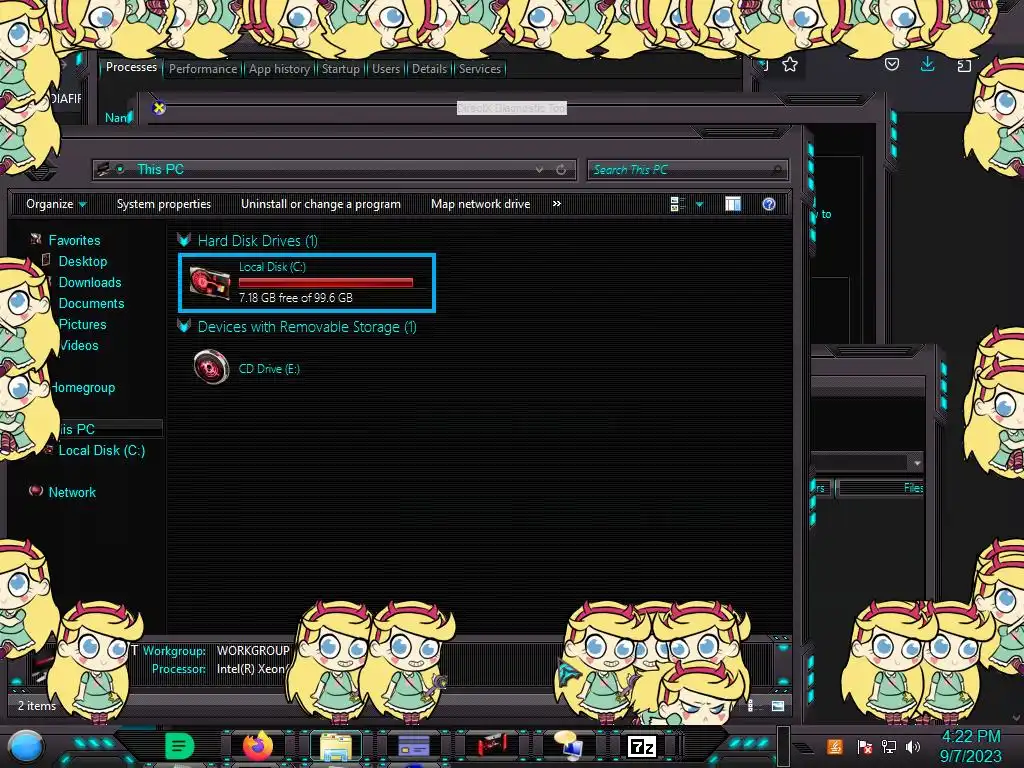This screenshot has width=1024, height=768.
Task: Open Homegroup in navigation pane
Action: 83,387
